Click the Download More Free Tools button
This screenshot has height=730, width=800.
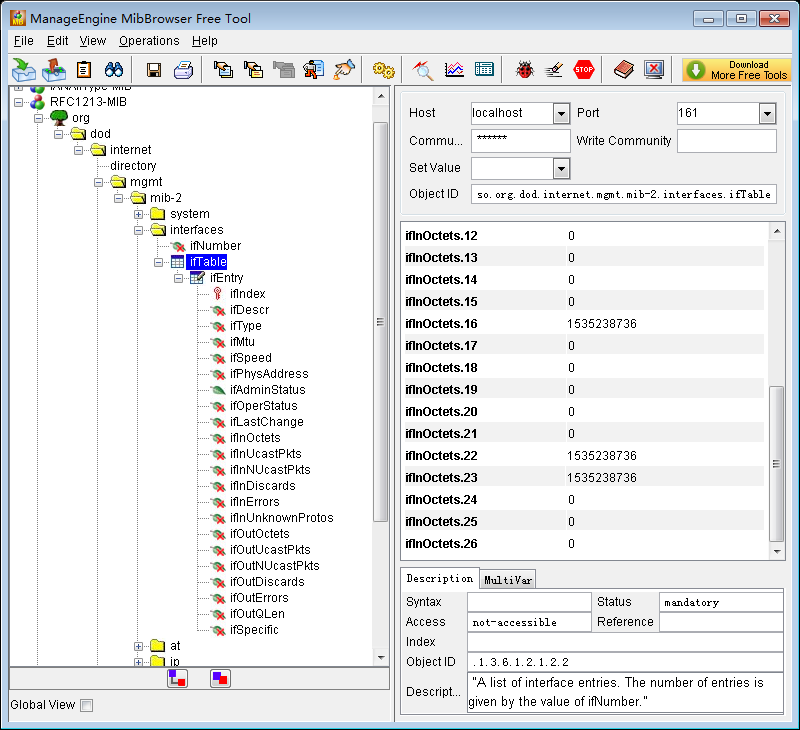point(736,70)
